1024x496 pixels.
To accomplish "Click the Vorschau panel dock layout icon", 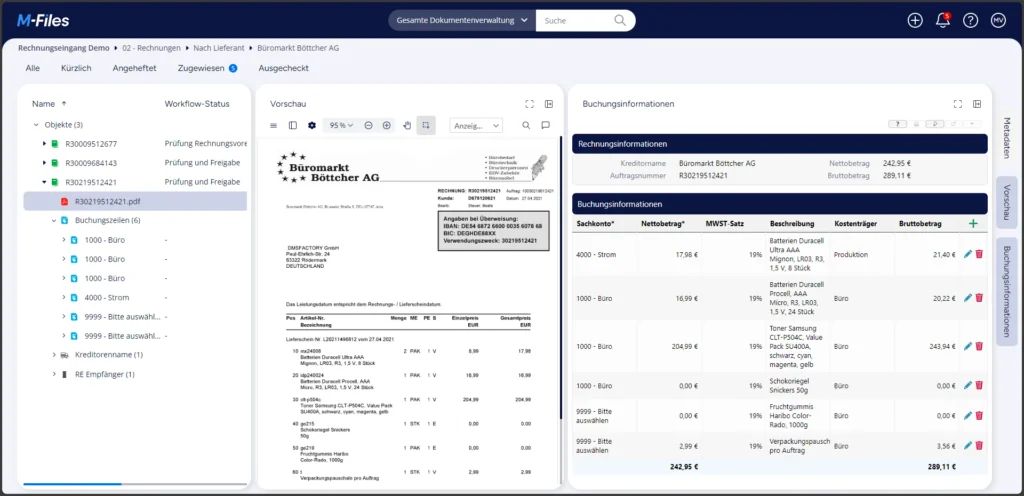I will (x=549, y=104).
